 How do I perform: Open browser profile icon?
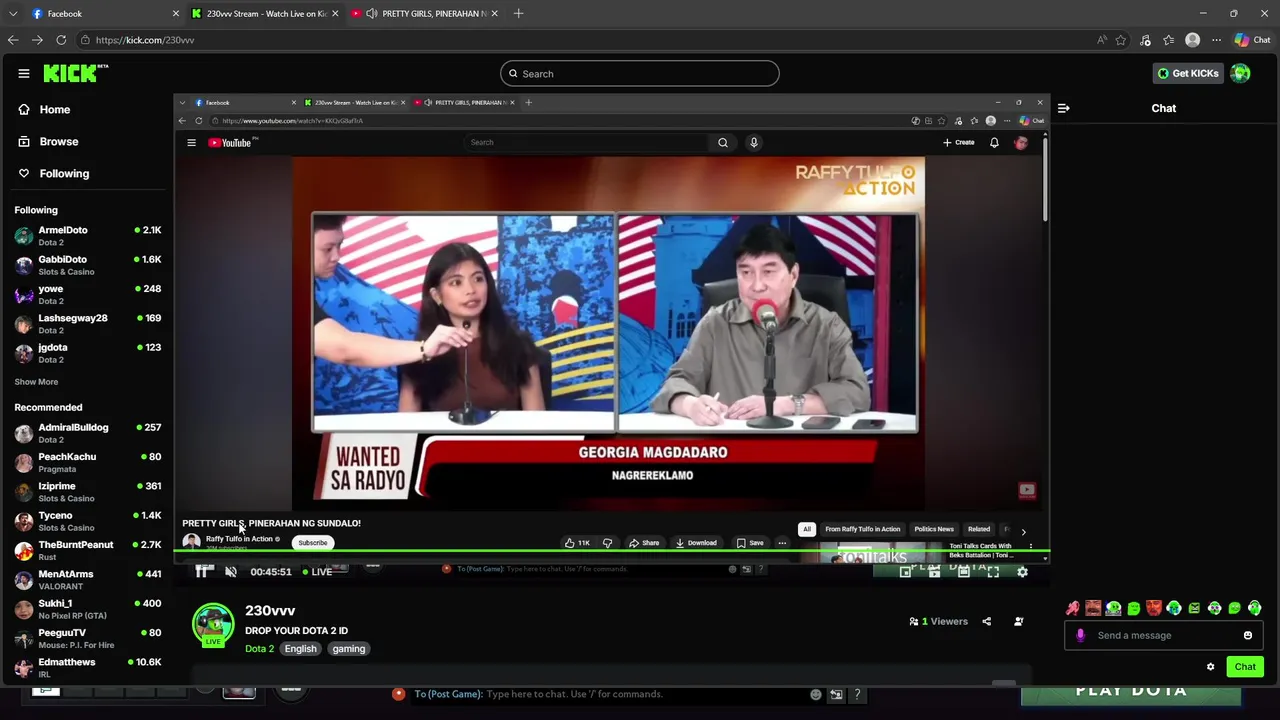pyautogui.click(x=1192, y=40)
